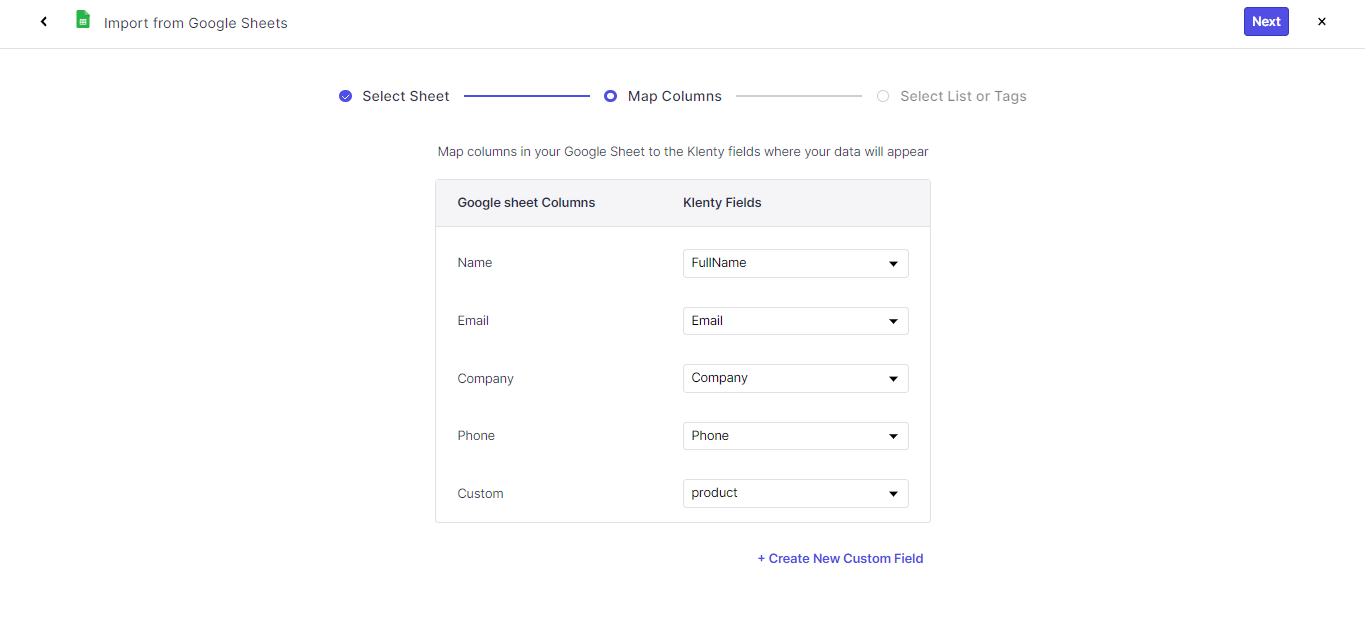Click the dropdown arrow in the product selector

click(893, 494)
